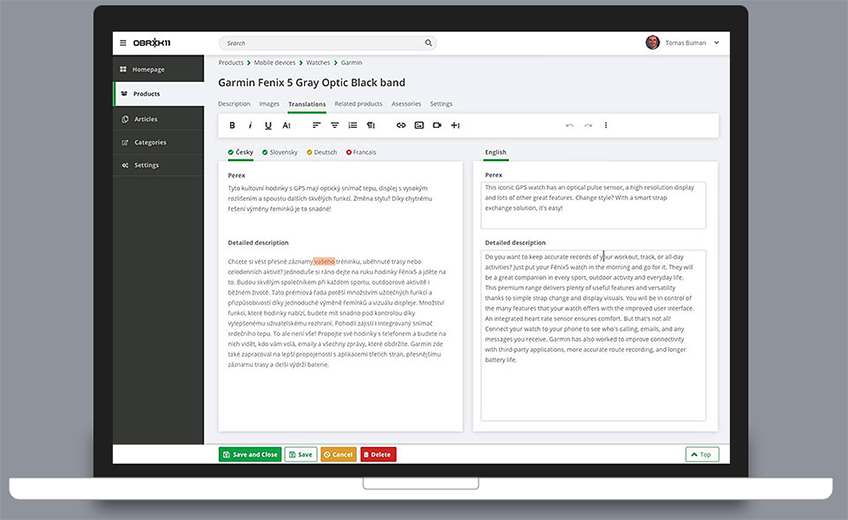The height and width of the screenshot is (520, 848).
Task: Click the Top button
Action: [x=702, y=455]
